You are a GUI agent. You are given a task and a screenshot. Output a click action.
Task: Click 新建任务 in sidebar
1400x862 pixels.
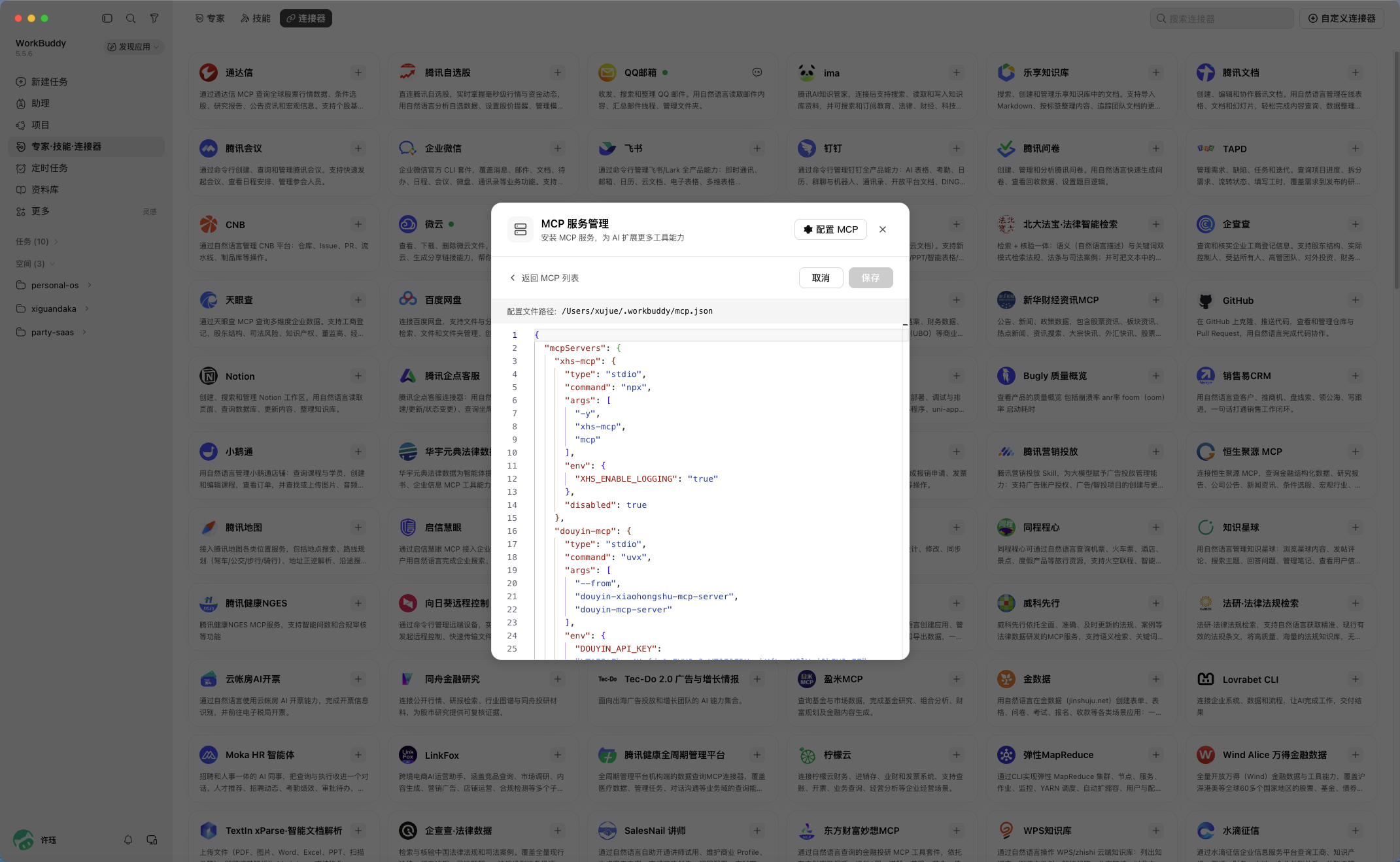point(86,82)
